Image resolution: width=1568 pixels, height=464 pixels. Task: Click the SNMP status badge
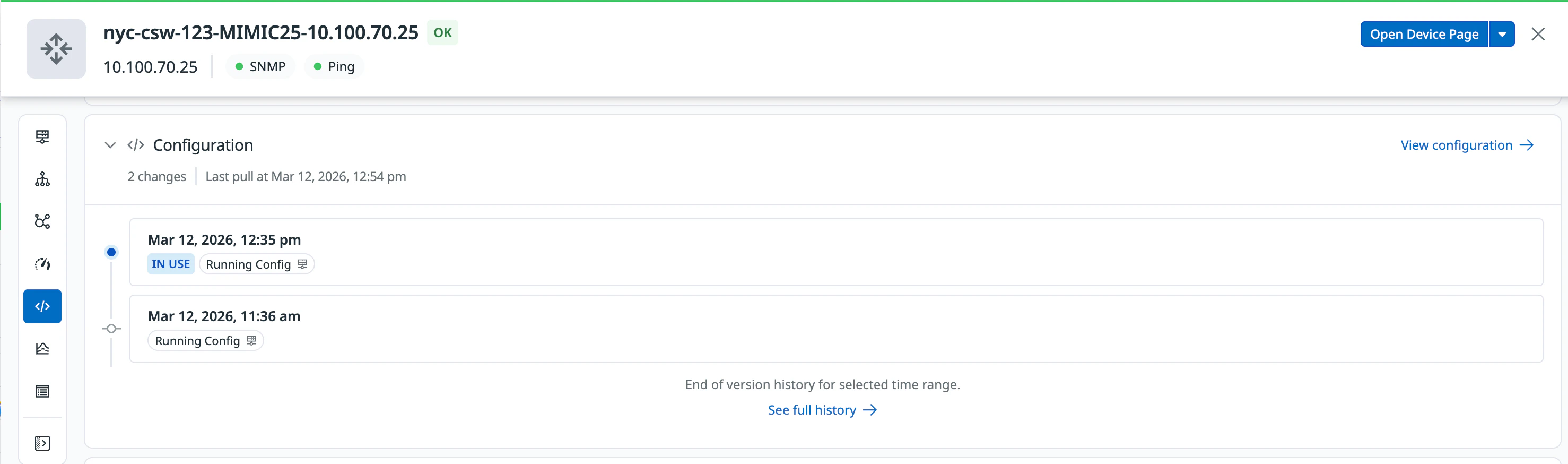click(260, 66)
